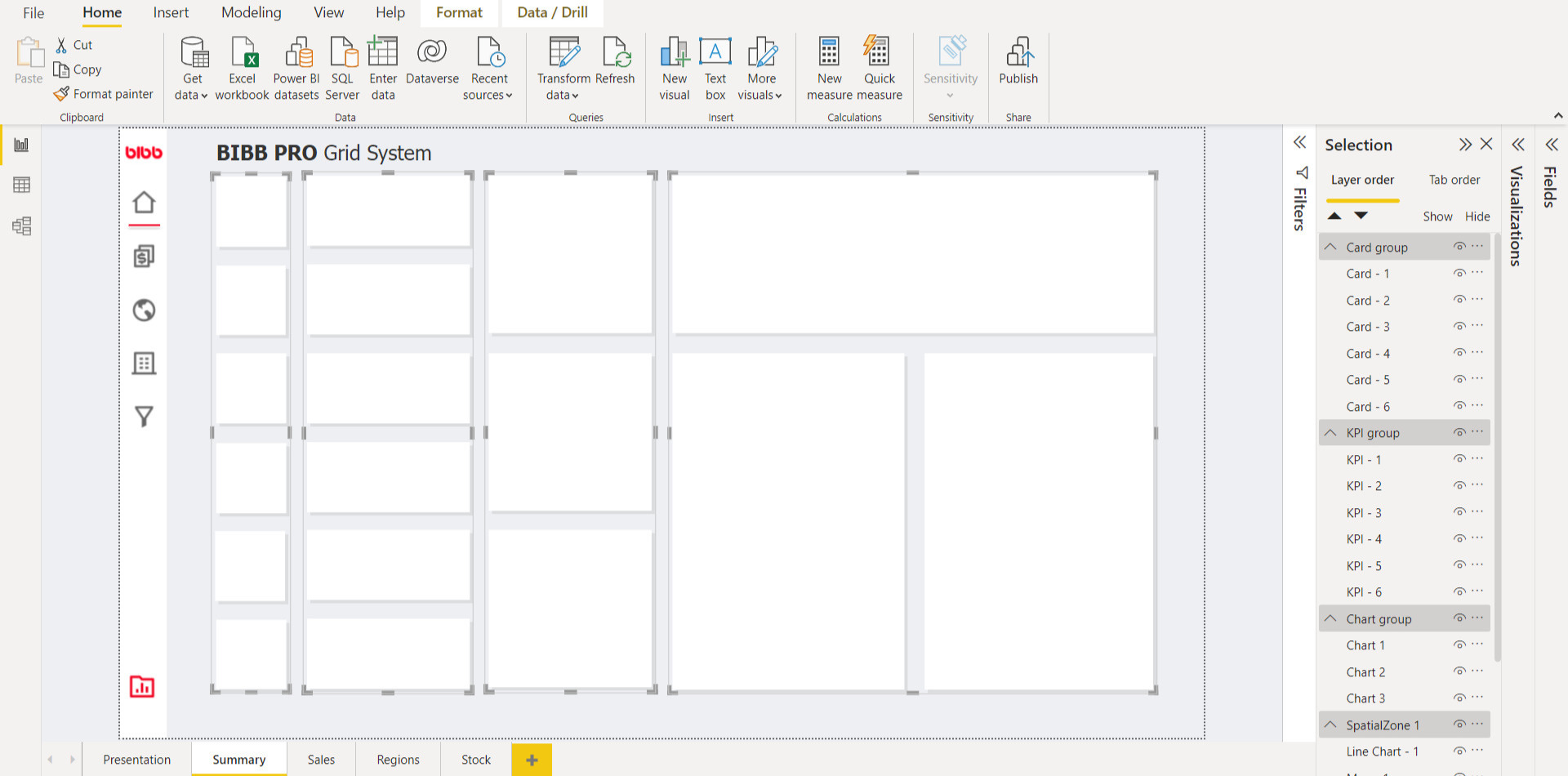Image resolution: width=1568 pixels, height=776 pixels.
Task: Open the Model view in left sidebar
Action: click(22, 226)
